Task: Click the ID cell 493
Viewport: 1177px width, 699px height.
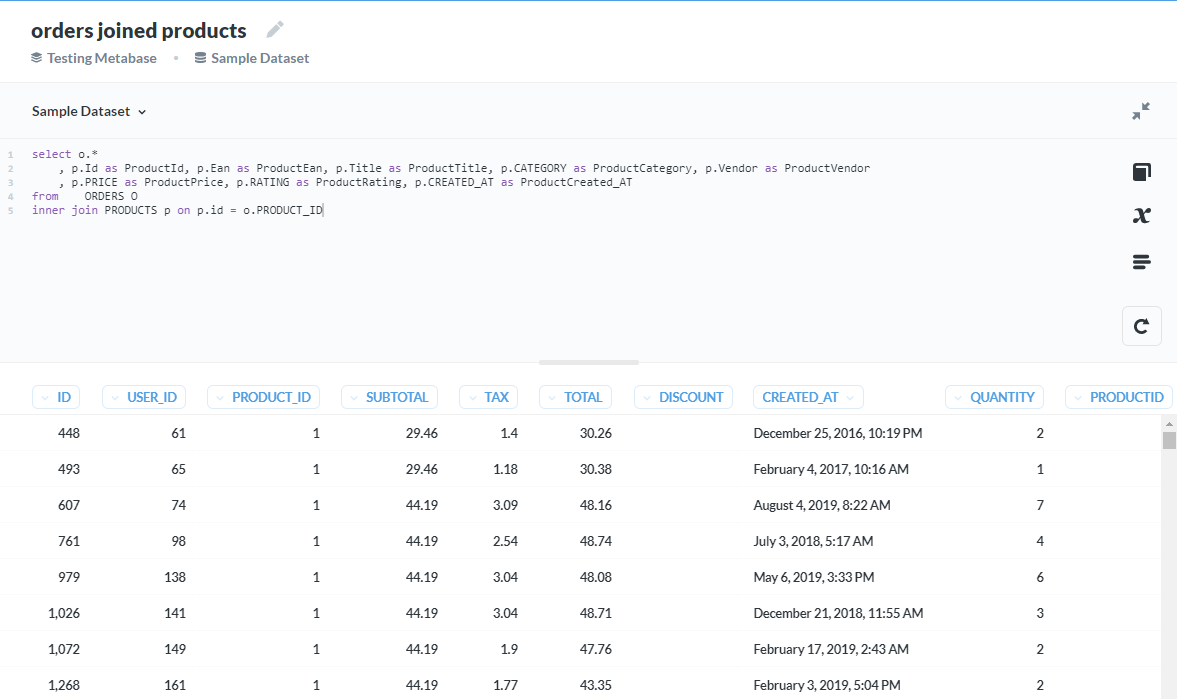Action: (x=68, y=469)
